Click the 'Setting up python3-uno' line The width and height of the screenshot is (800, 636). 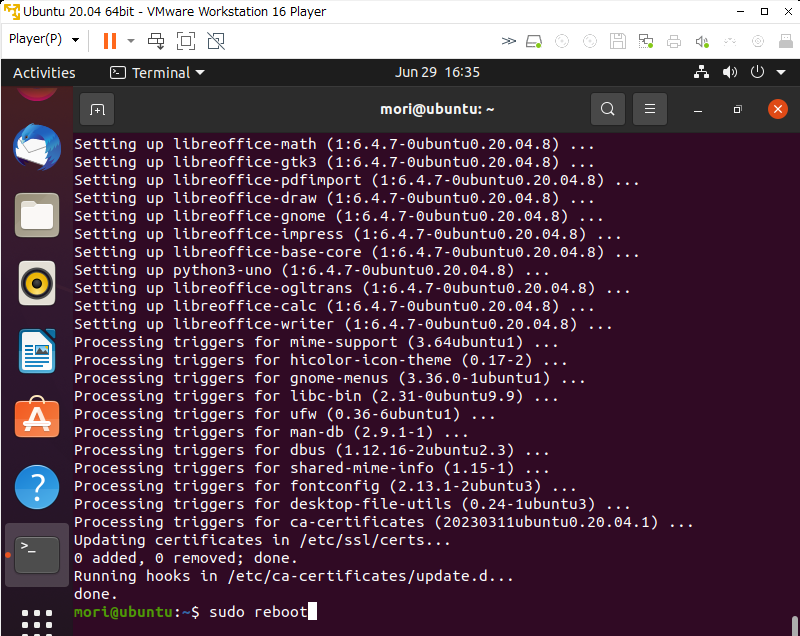click(311, 270)
